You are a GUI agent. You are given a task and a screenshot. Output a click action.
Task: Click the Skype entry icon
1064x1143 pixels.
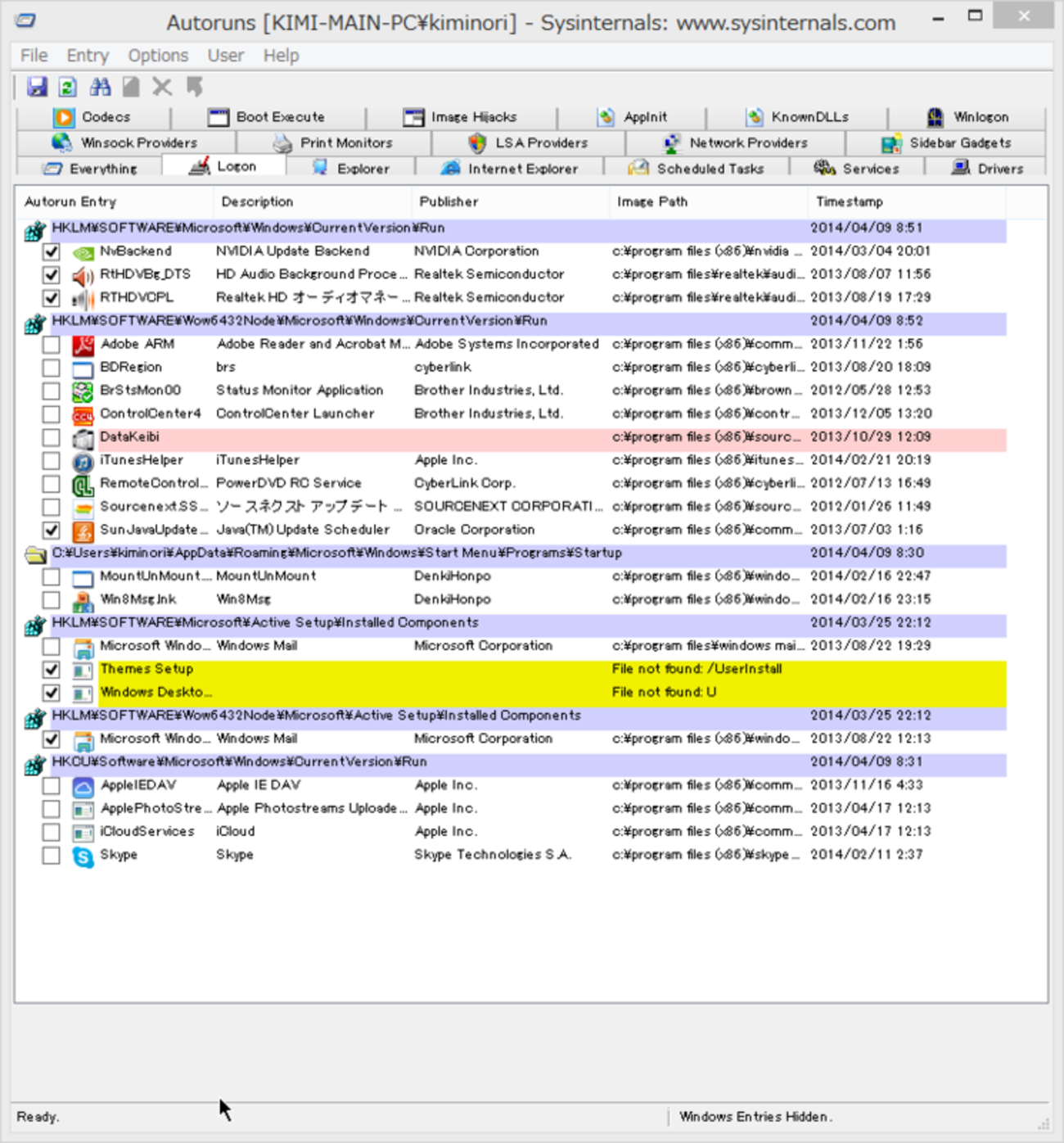point(83,856)
